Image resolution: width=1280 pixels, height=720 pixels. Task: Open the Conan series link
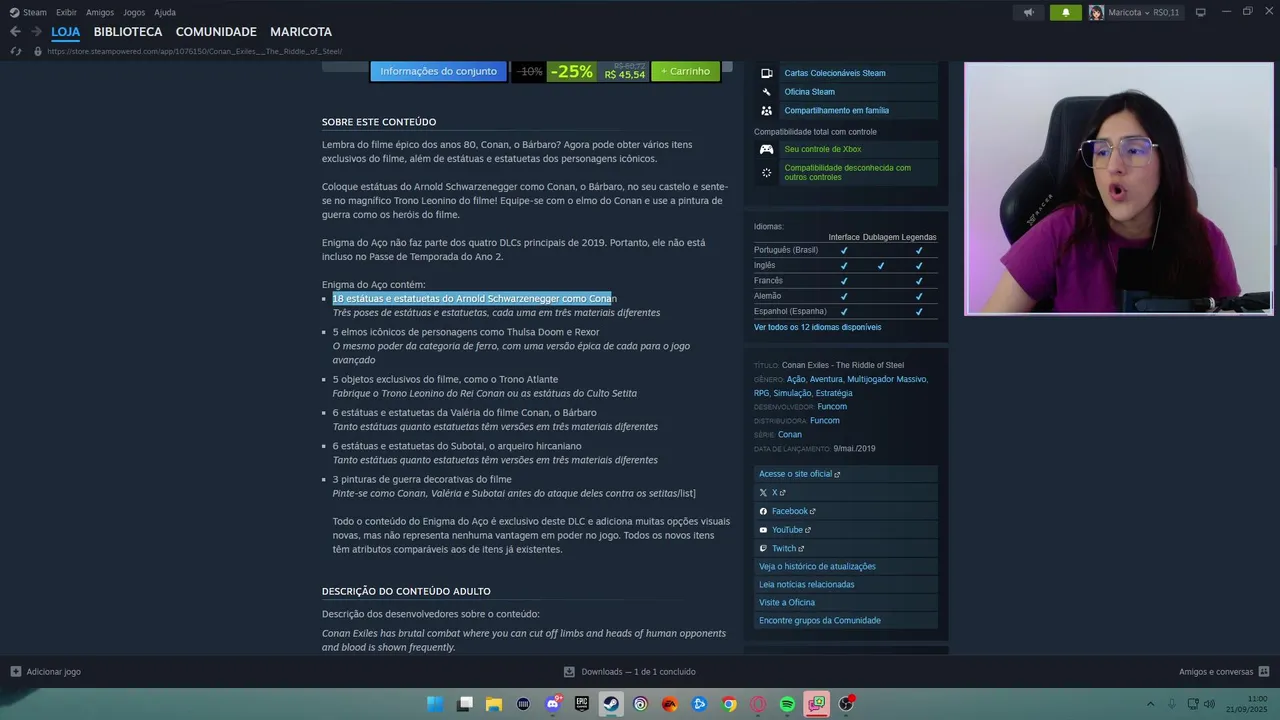[x=790, y=435]
